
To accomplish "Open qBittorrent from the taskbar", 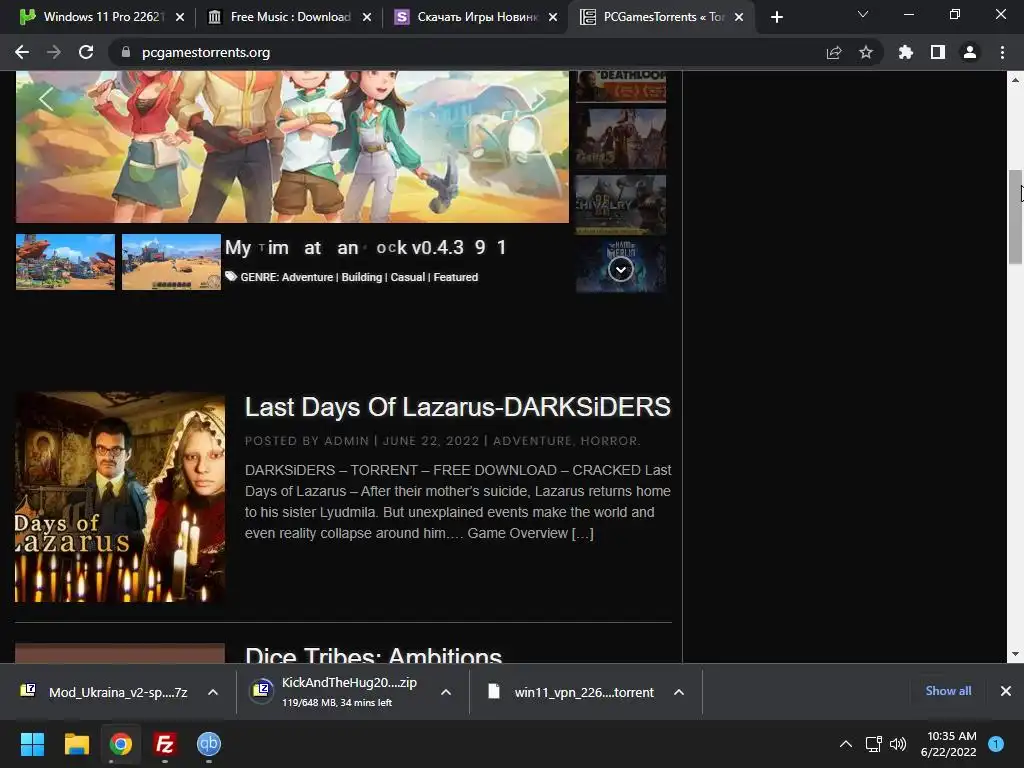I will click(x=209, y=744).
